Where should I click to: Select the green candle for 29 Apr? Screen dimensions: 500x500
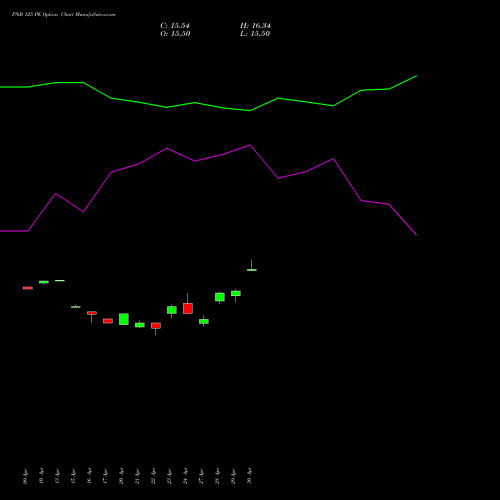(x=236, y=293)
